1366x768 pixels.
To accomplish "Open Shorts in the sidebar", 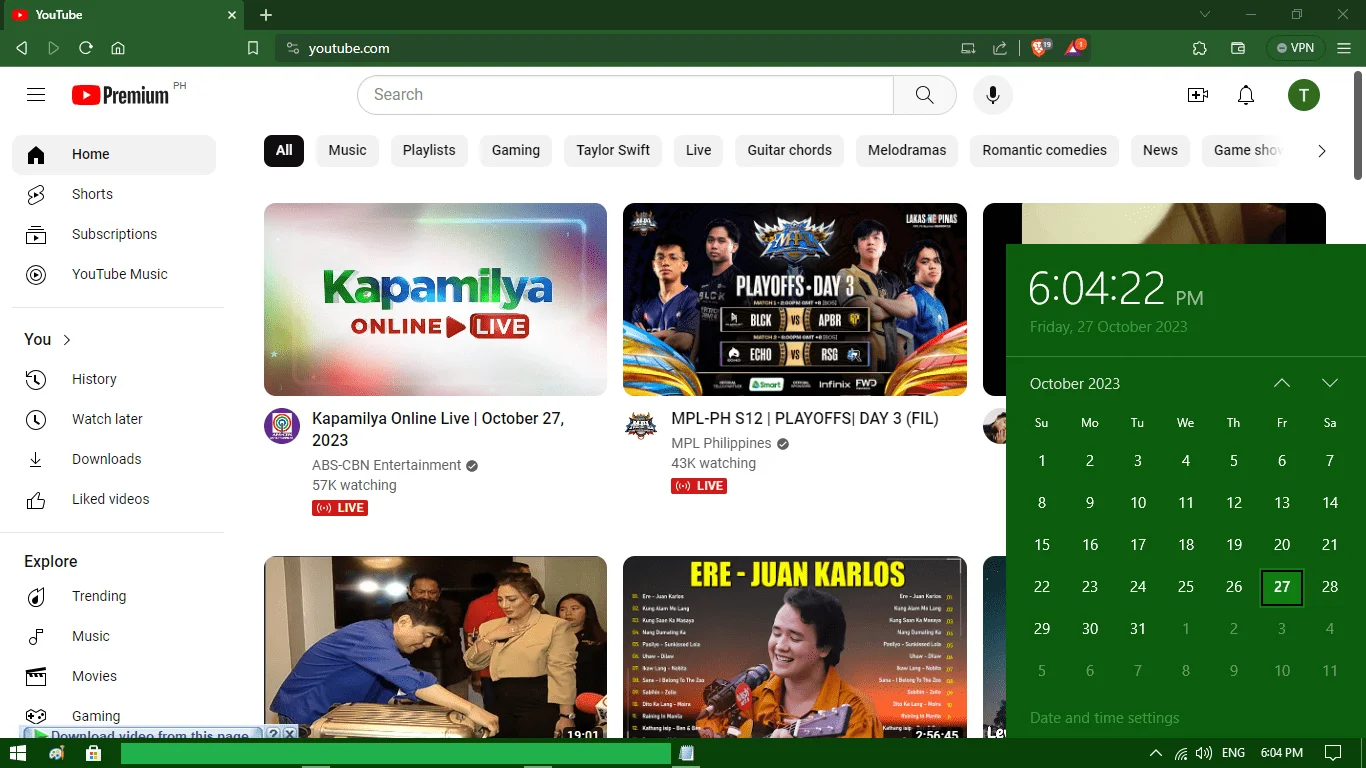I will coord(114,194).
